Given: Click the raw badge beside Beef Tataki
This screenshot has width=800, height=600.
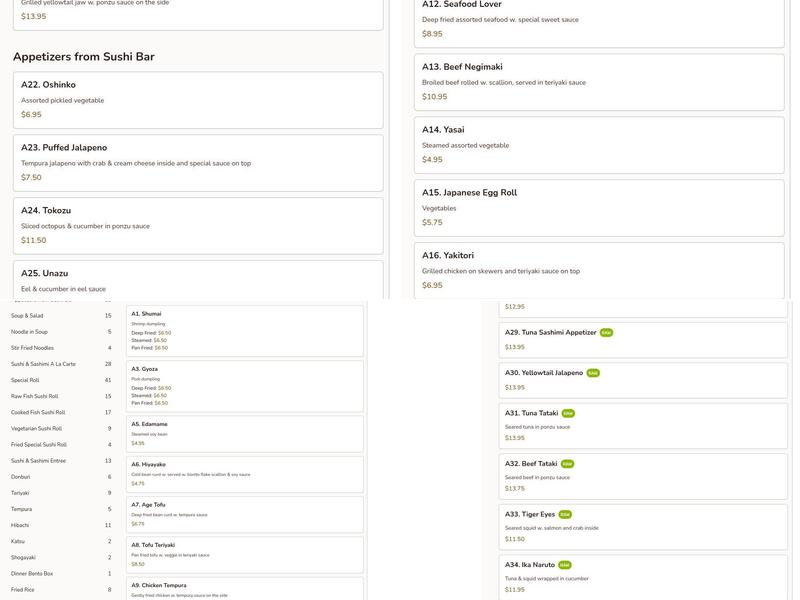Looking at the screenshot, I should (x=568, y=464).
